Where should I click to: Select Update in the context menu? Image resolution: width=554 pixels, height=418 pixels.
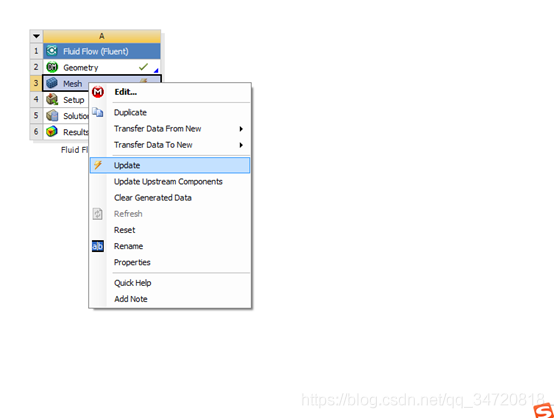(170, 165)
